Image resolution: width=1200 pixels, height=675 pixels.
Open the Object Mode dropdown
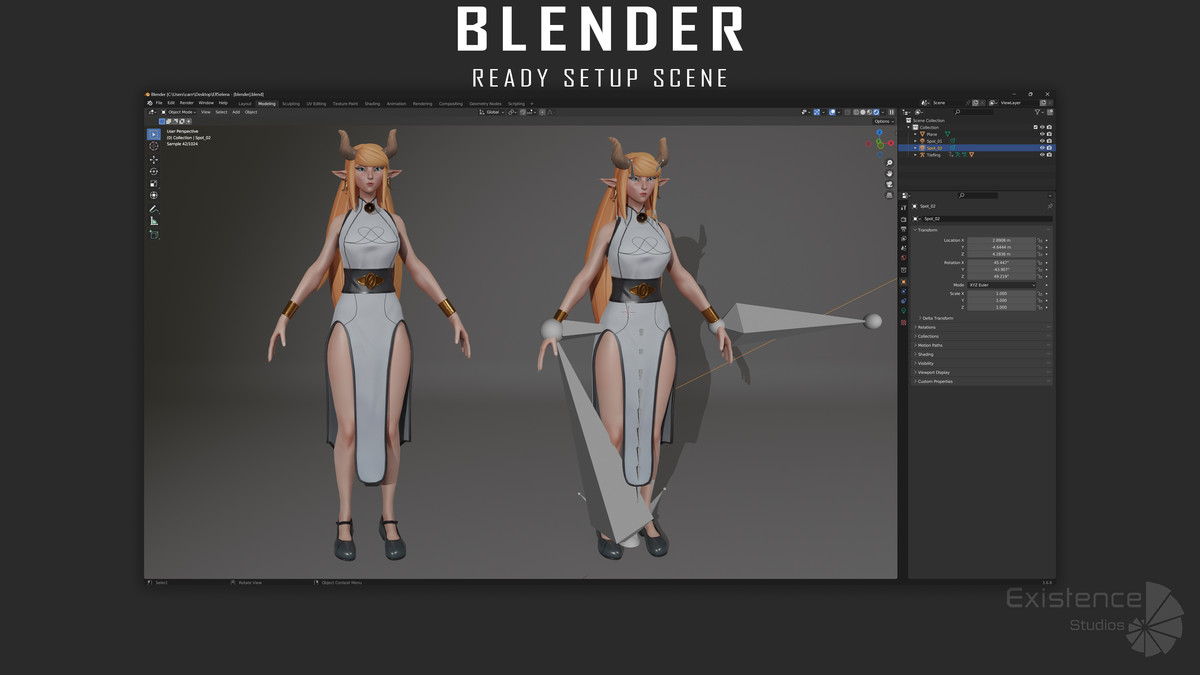click(x=179, y=112)
